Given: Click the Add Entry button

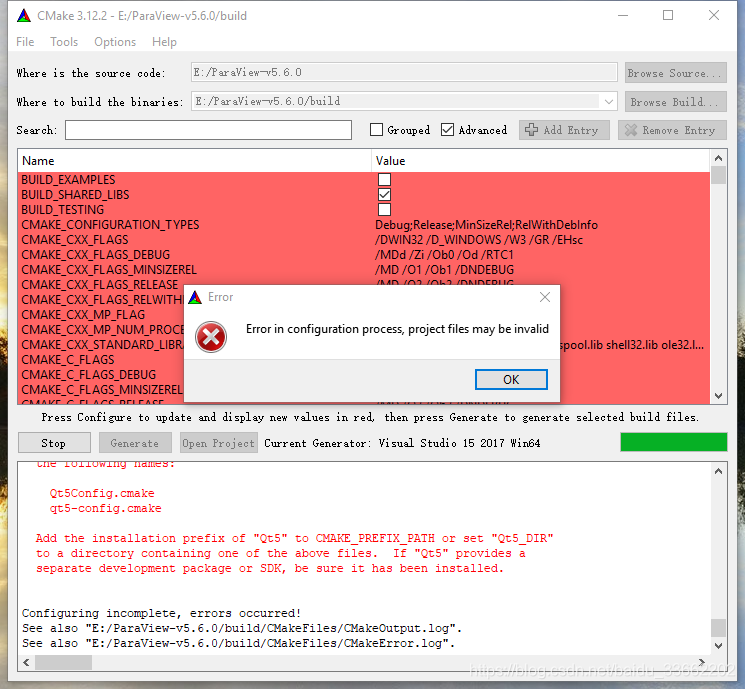Looking at the screenshot, I should tap(564, 130).
